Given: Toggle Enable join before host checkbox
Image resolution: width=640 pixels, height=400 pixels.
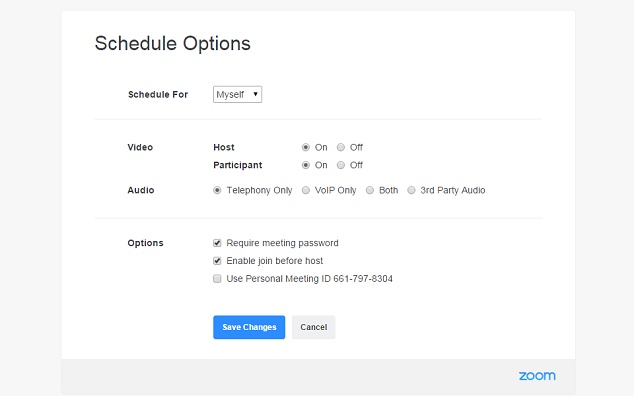Looking at the screenshot, I should [217, 261].
